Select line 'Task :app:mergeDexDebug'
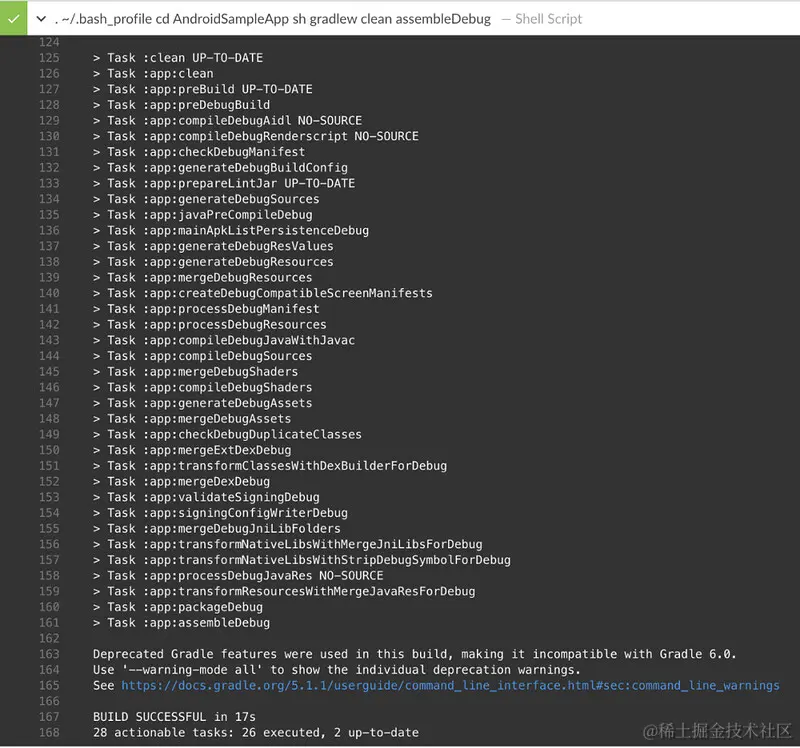 click(x=181, y=481)
